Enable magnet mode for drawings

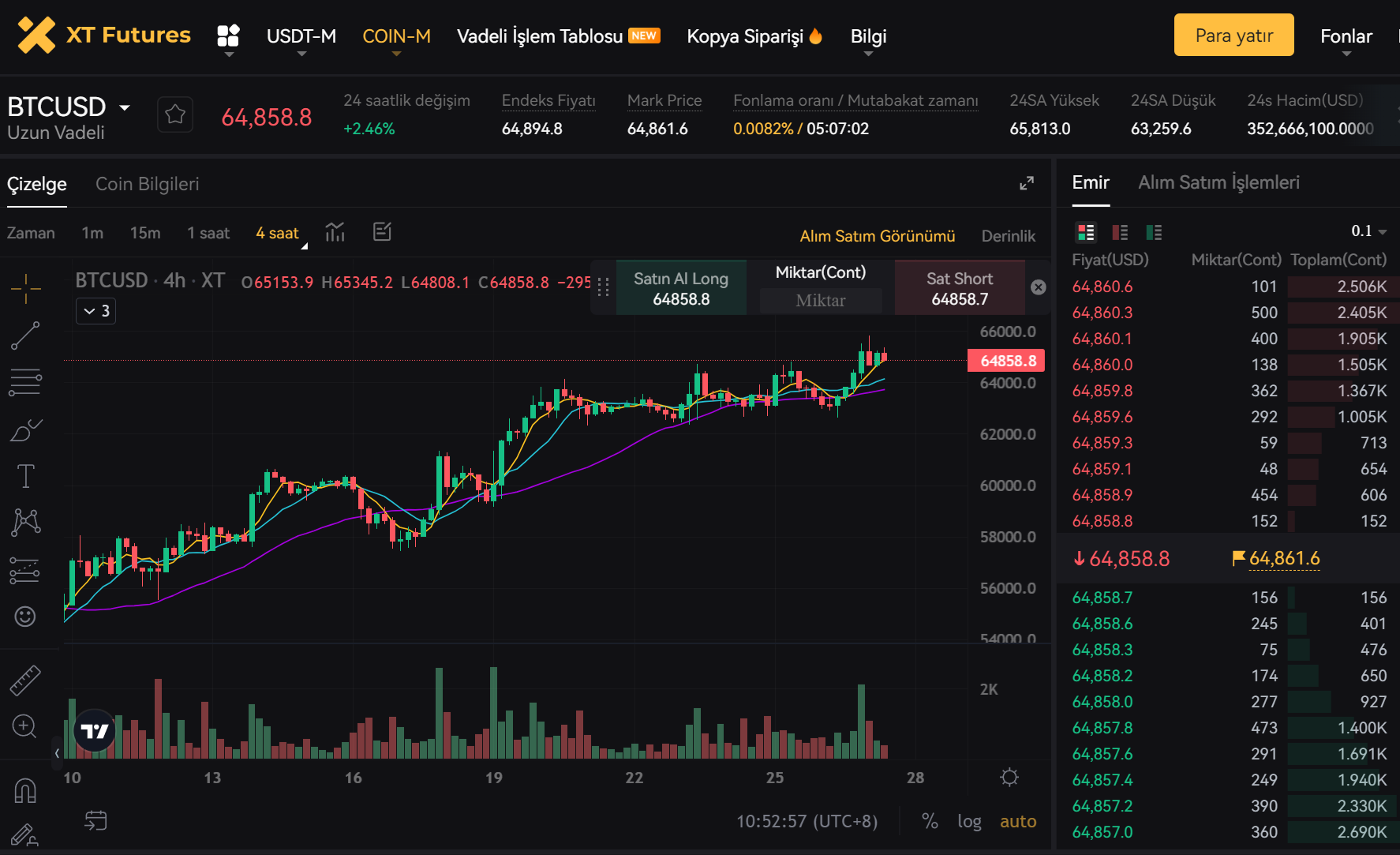click(x=25, y=789)
